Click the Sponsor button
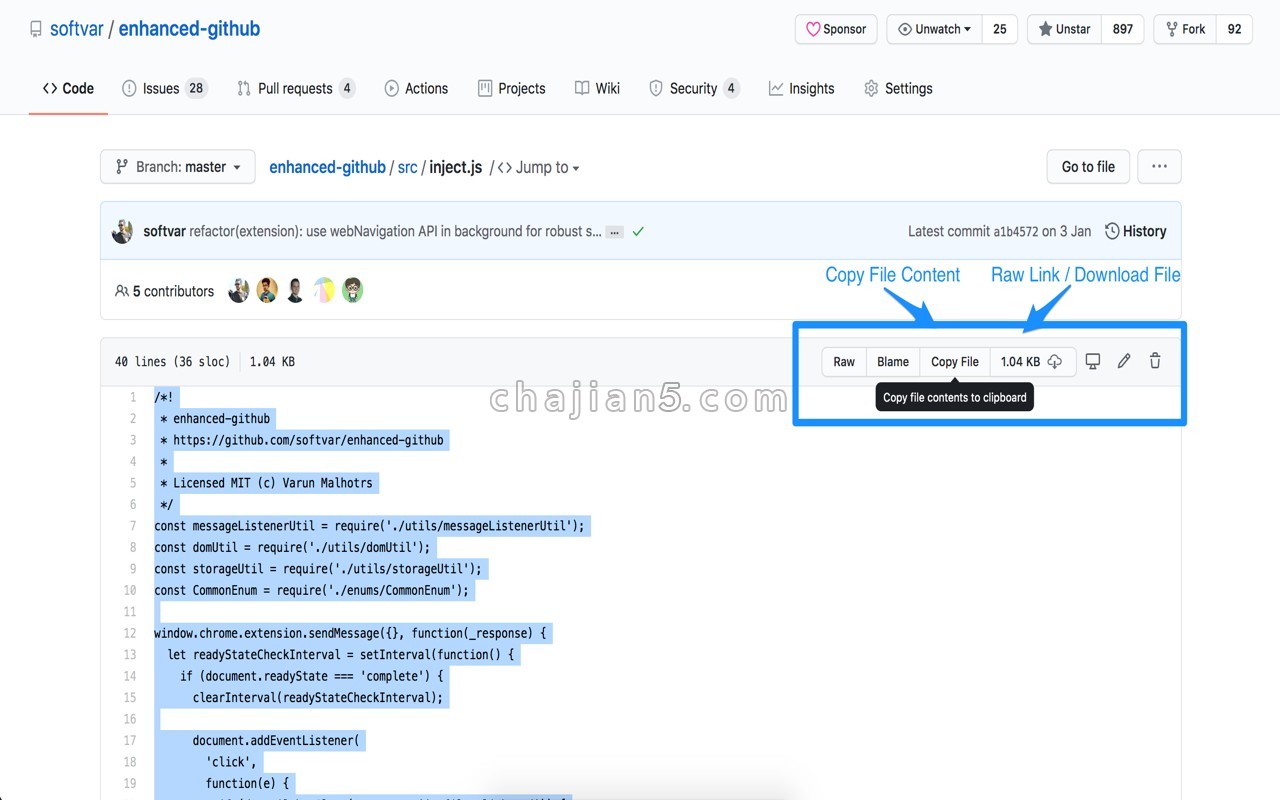The width and height of the screenshot is (1280, 800). tap(836, 29)
